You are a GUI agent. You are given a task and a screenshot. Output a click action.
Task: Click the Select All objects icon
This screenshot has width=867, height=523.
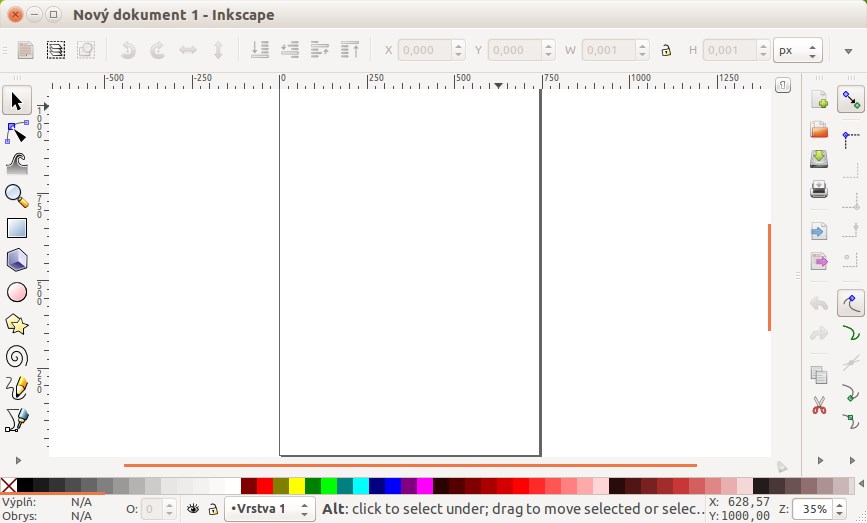pyautogui.click(x=25, y=50)
